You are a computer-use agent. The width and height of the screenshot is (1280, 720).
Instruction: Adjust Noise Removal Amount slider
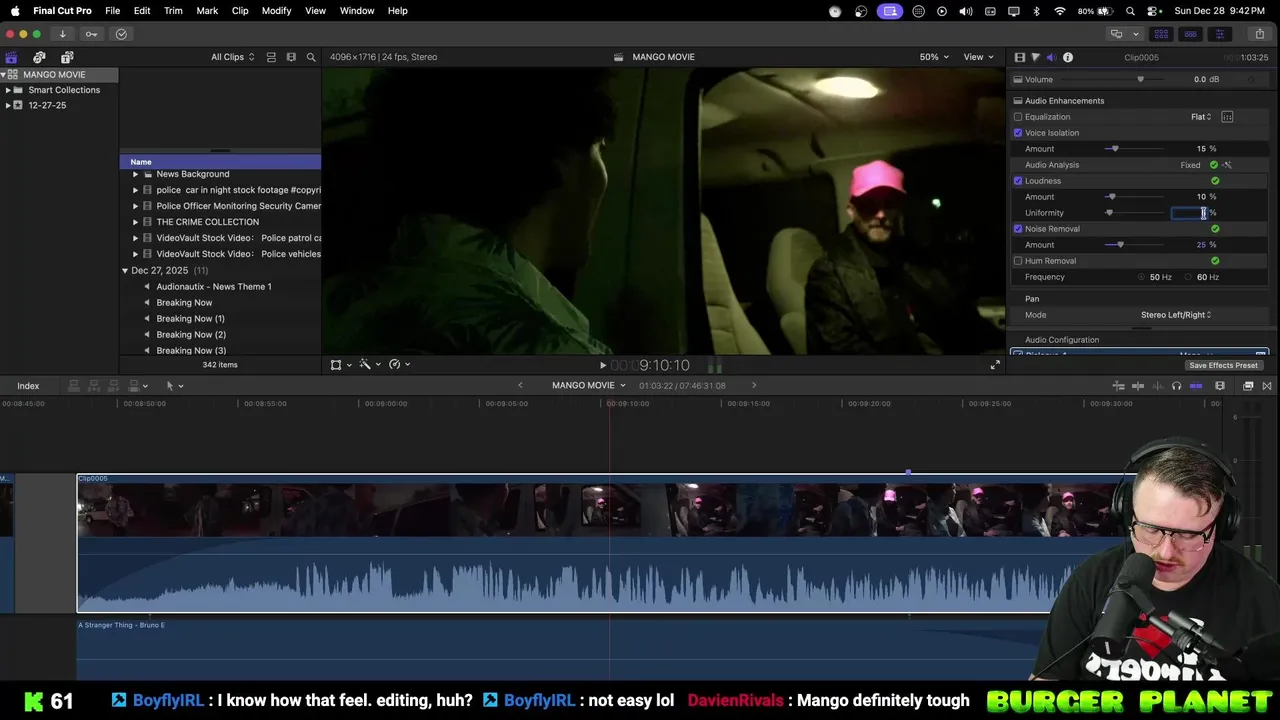click(1120, 245)
